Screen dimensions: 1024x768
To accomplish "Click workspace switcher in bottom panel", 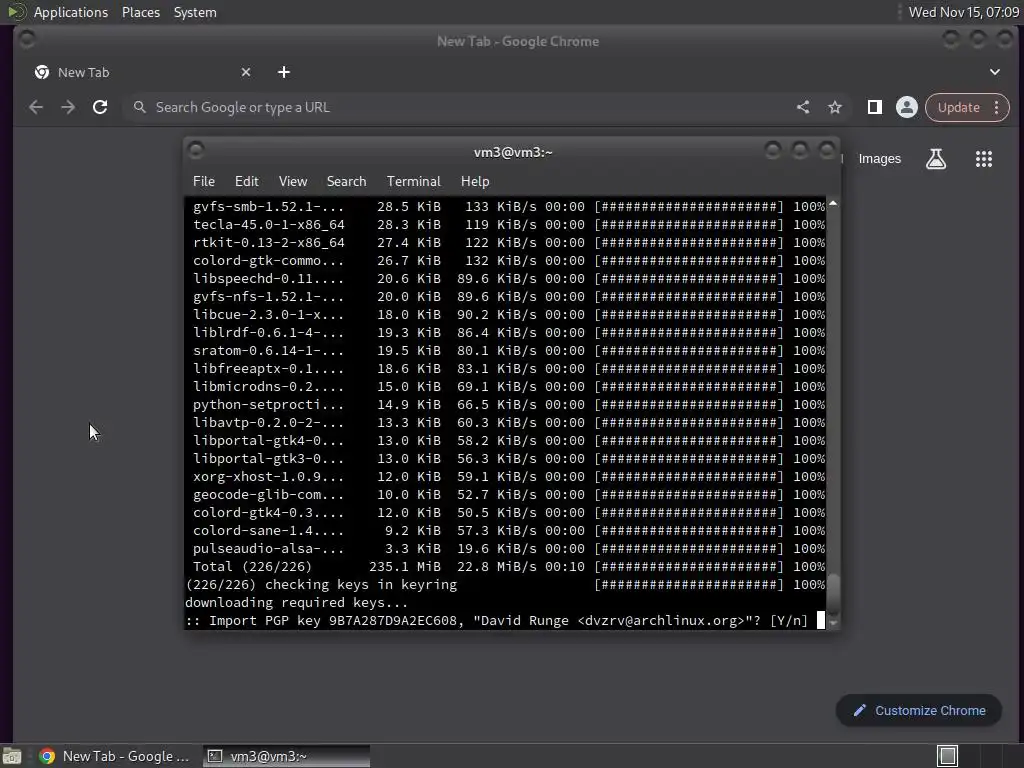I will [948, 756].
